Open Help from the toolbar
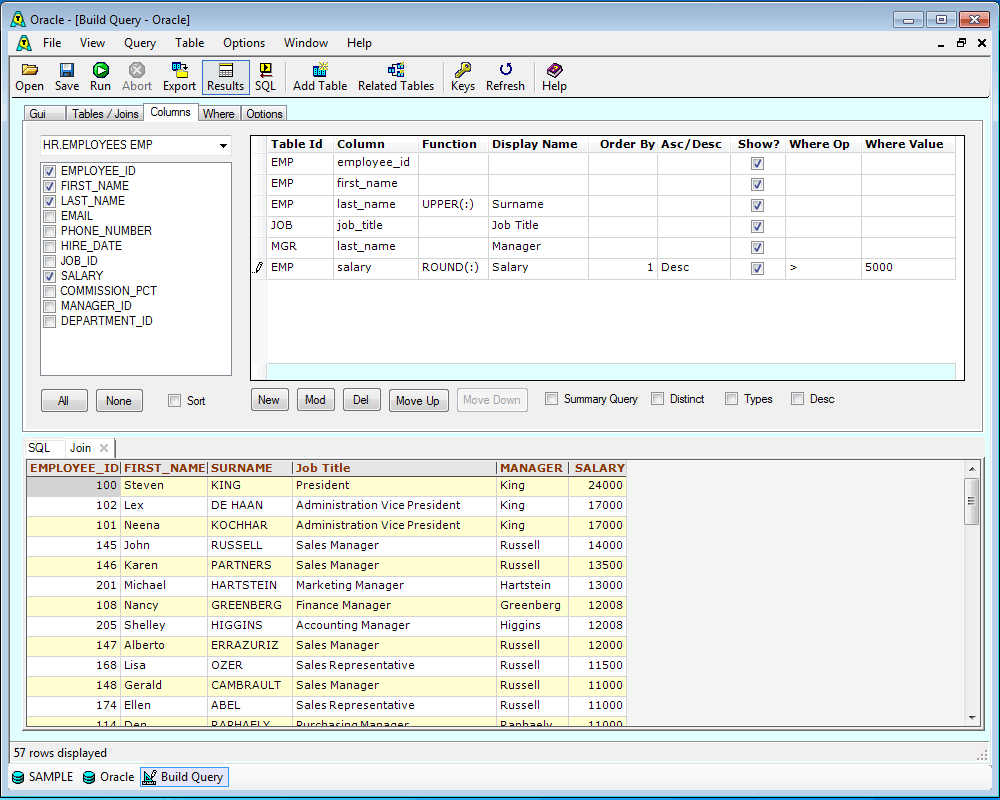 click(554, 77)
